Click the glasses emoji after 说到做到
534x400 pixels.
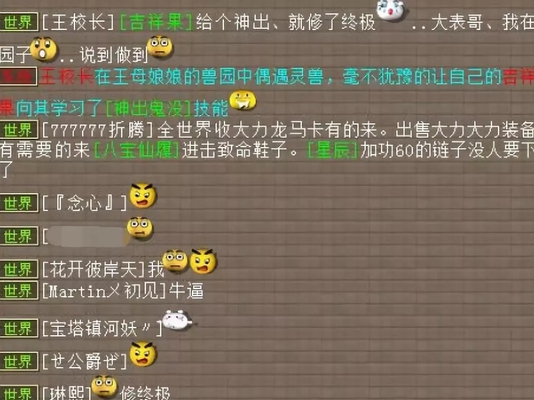[x=160, y=46]
